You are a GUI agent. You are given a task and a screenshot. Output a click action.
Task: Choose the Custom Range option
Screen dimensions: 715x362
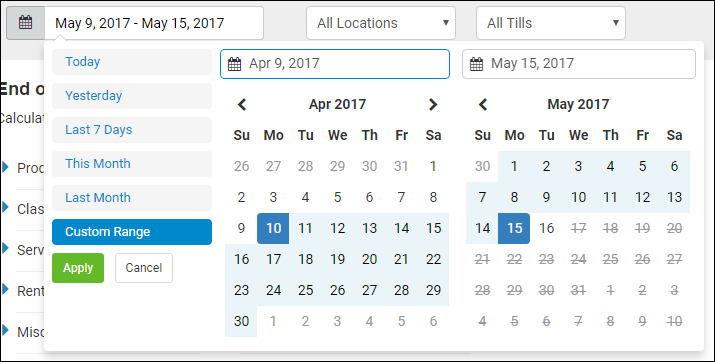pos(132,232)
